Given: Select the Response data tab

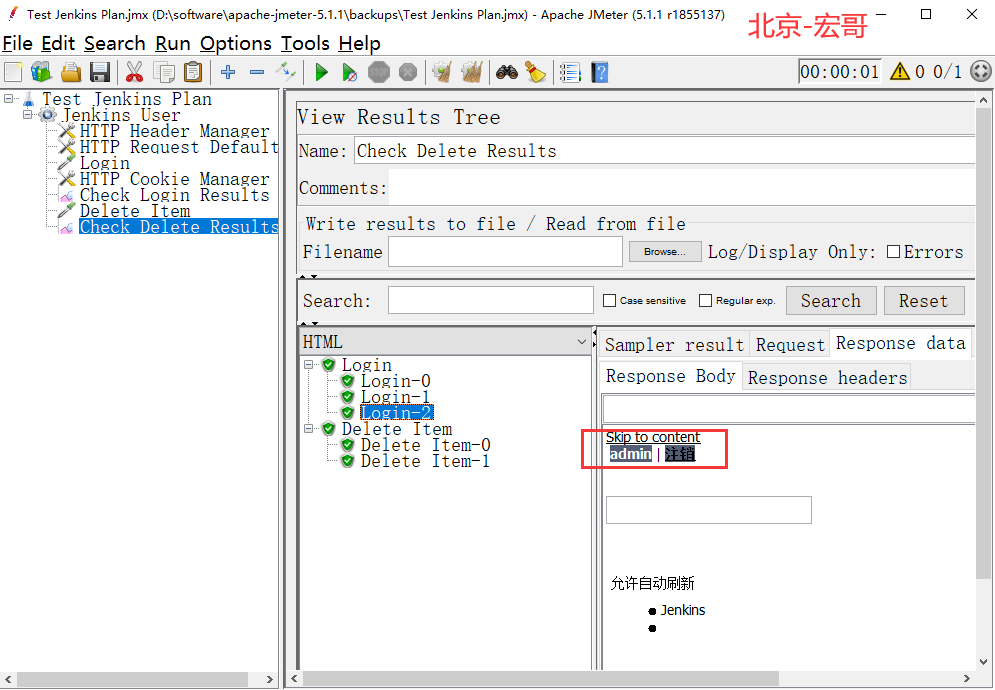Looking at the screenshot, I should click(x=900, y=343).
